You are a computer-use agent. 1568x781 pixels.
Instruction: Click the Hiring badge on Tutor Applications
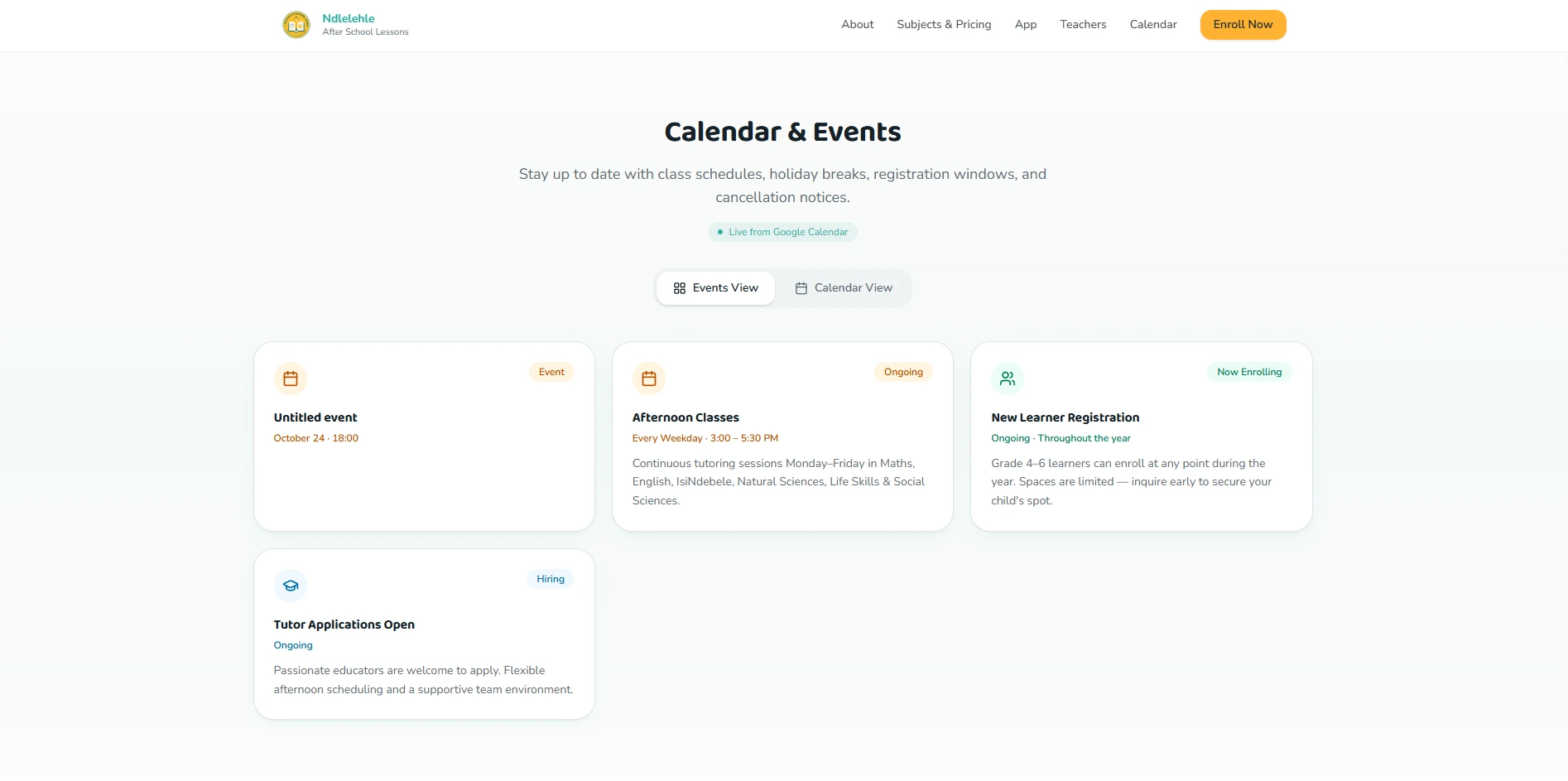(x=551, y=579)
